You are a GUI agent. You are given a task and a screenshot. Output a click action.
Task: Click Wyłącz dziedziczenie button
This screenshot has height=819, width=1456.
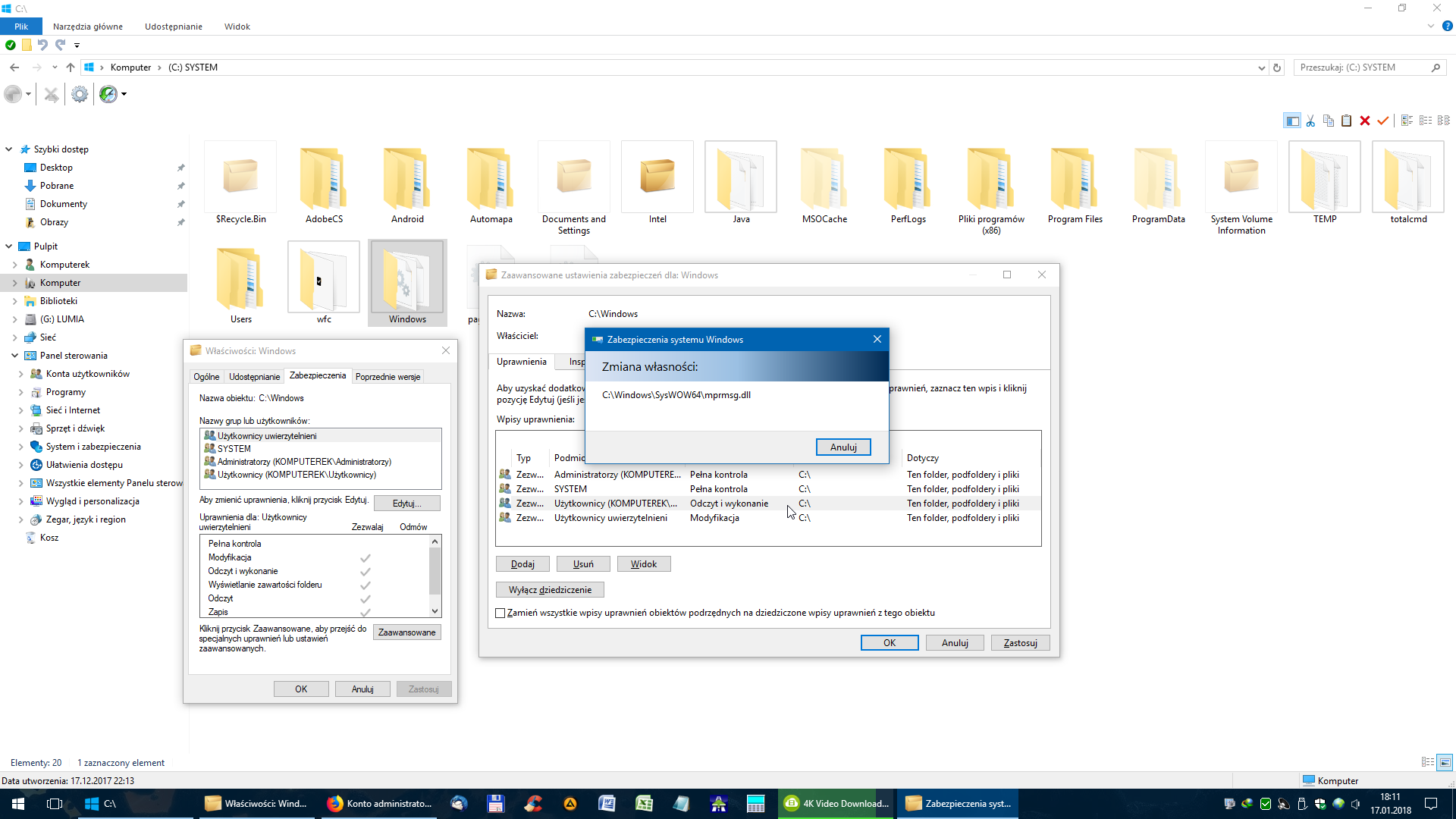(550, 590)
